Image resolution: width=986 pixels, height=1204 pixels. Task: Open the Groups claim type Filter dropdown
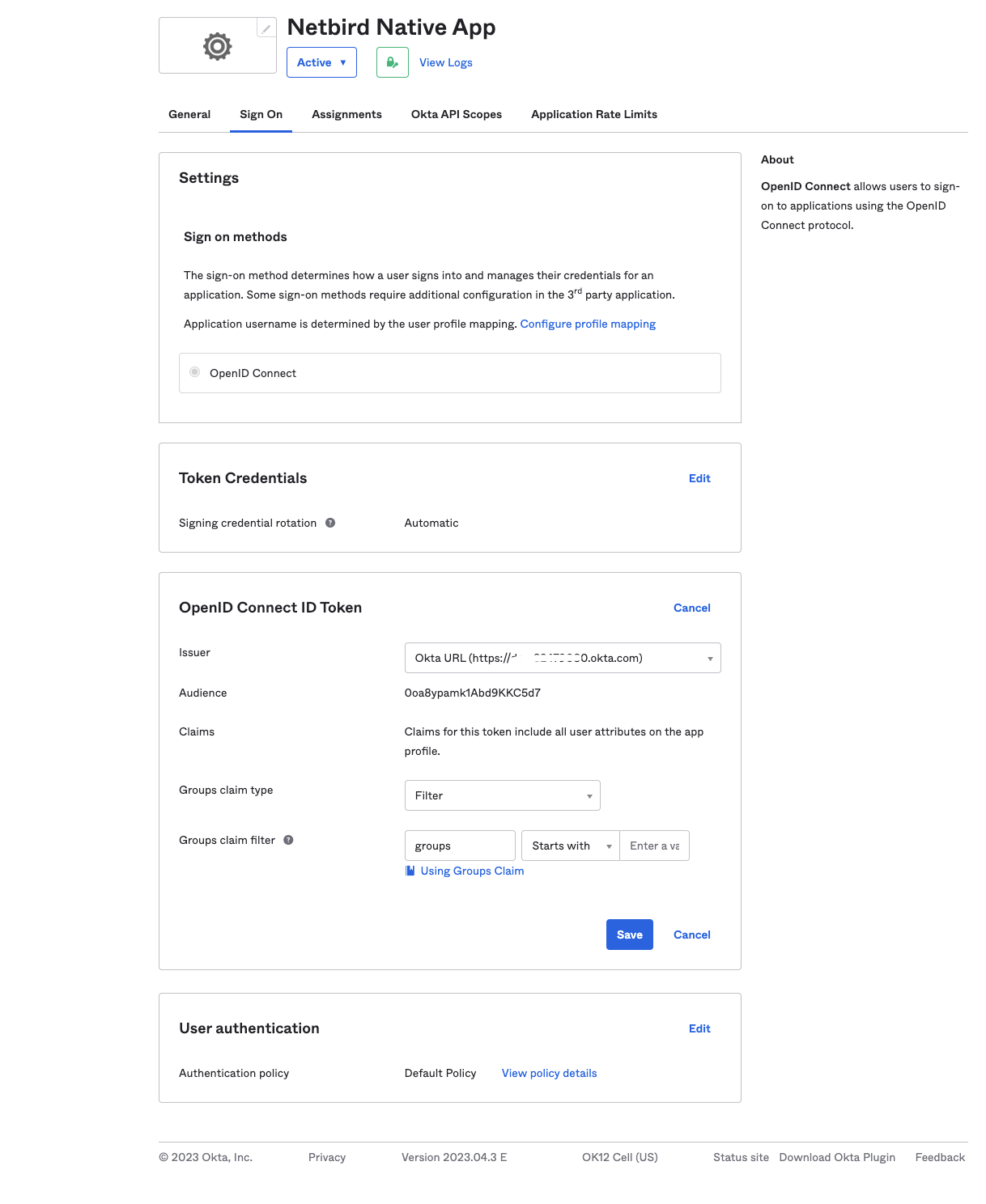click(x=502, y=795)
